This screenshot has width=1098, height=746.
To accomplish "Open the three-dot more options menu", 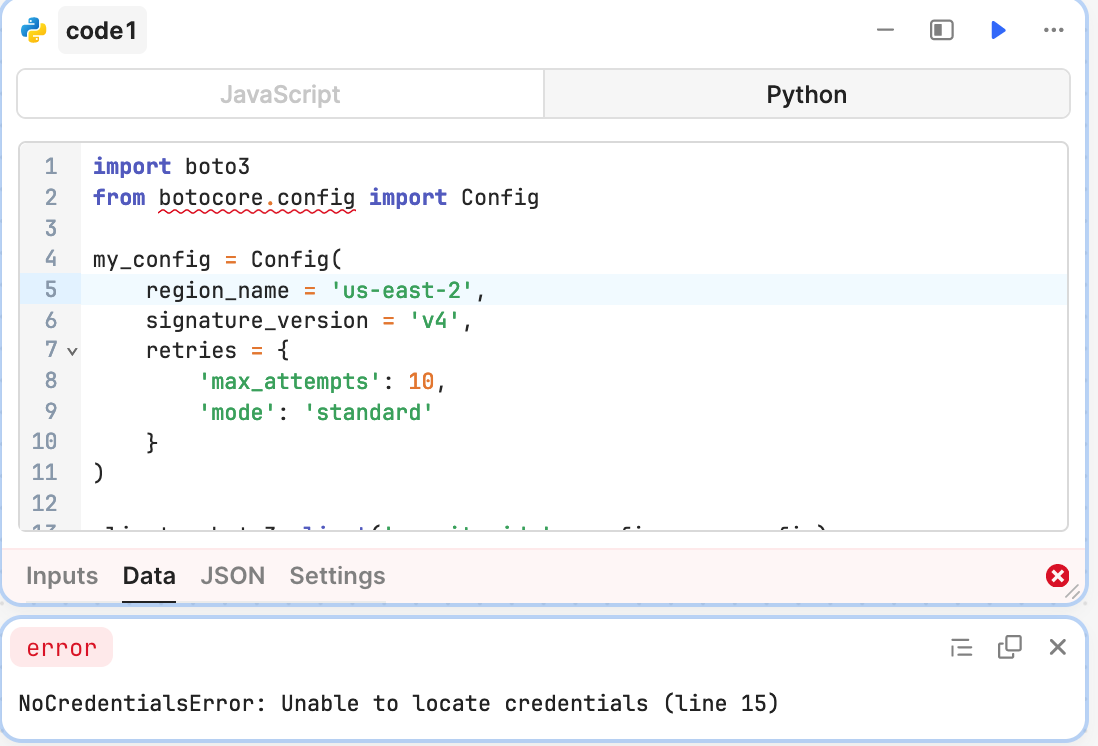I will (x=1053, y=31).
